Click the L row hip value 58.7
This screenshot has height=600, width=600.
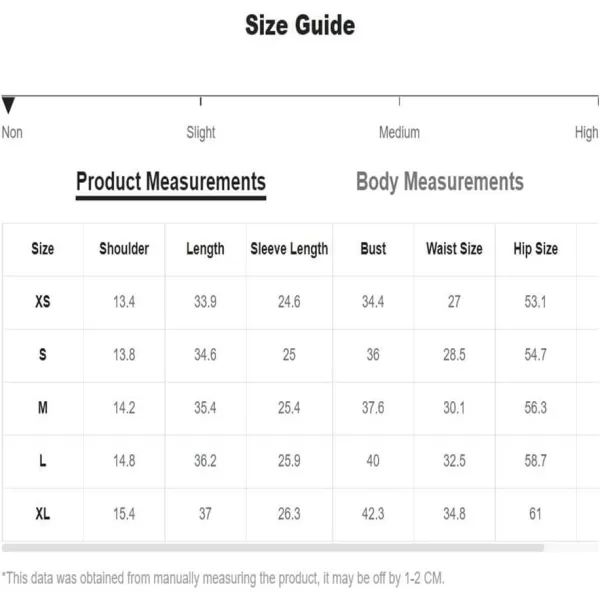(535, 460)
